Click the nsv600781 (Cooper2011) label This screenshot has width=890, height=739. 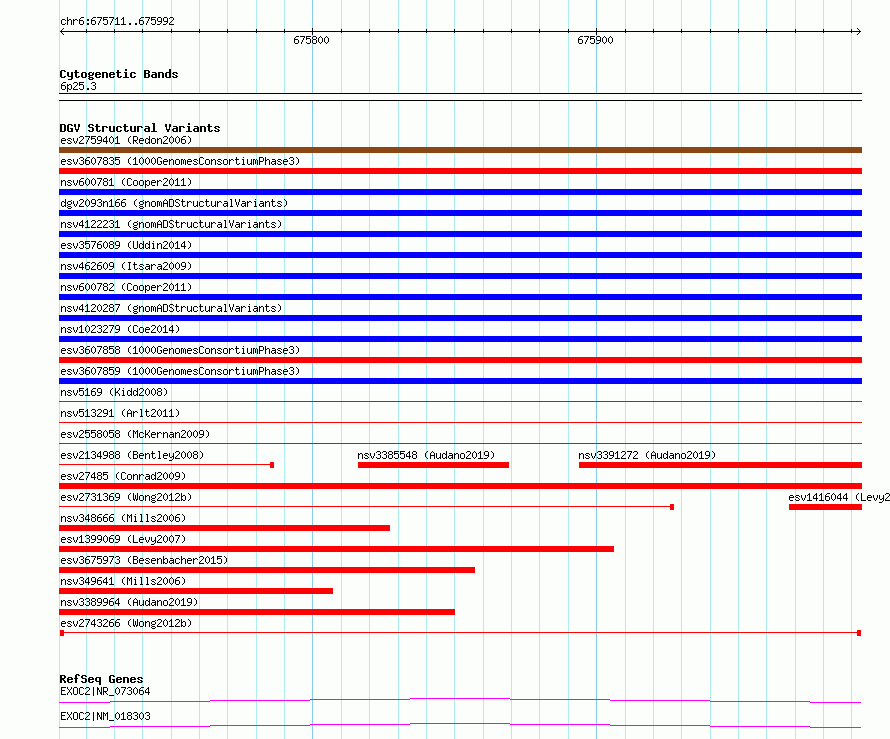click(126, 182)
